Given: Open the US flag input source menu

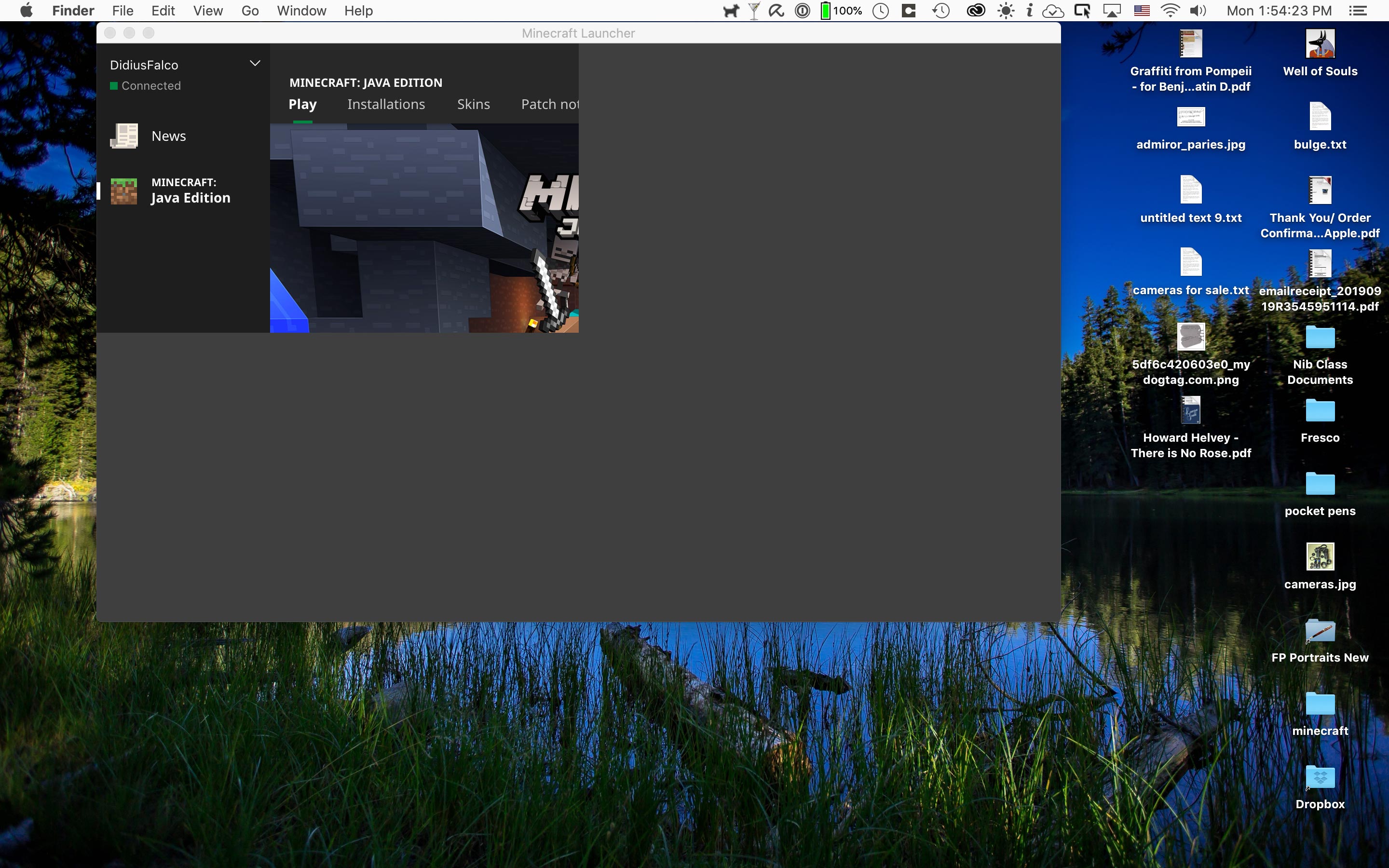Looking at the screenshot, I should click(1142, 11).
